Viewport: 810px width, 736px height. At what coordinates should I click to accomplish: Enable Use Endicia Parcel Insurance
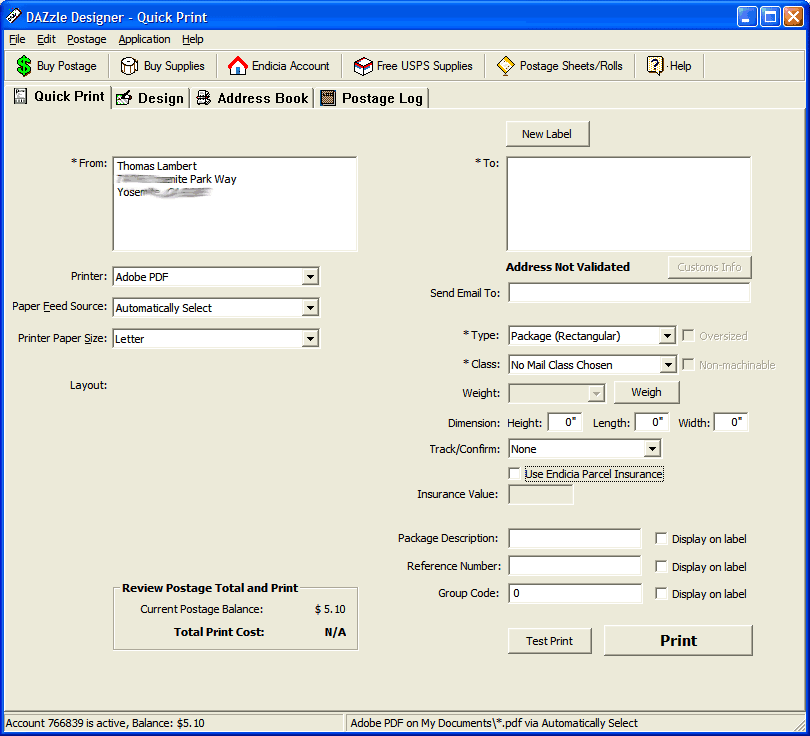point(514,474)
